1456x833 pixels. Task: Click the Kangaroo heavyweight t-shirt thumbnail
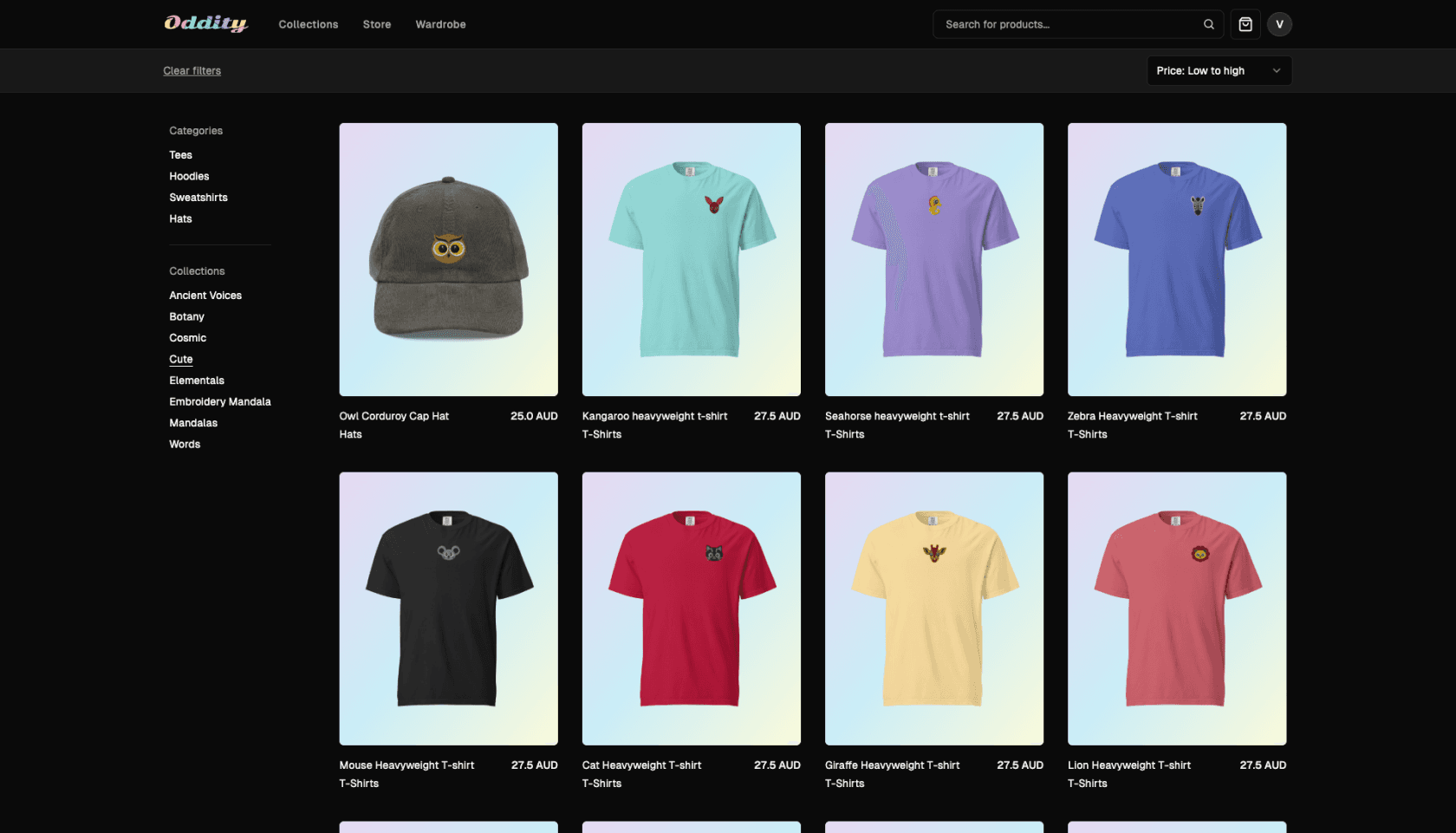point(691,258)
